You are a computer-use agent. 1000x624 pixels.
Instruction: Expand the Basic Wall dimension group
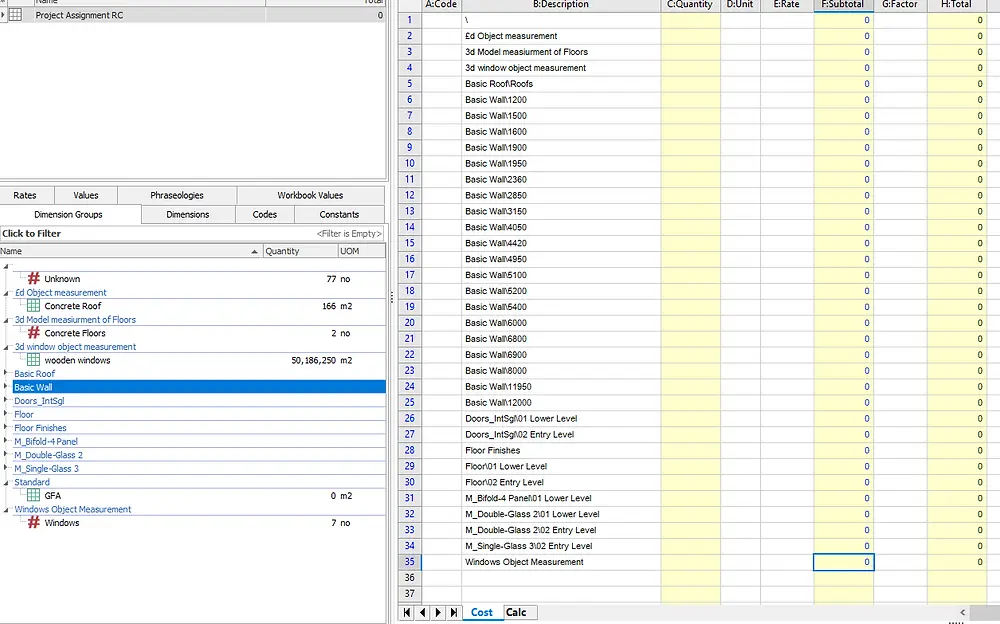click(5, 387)
